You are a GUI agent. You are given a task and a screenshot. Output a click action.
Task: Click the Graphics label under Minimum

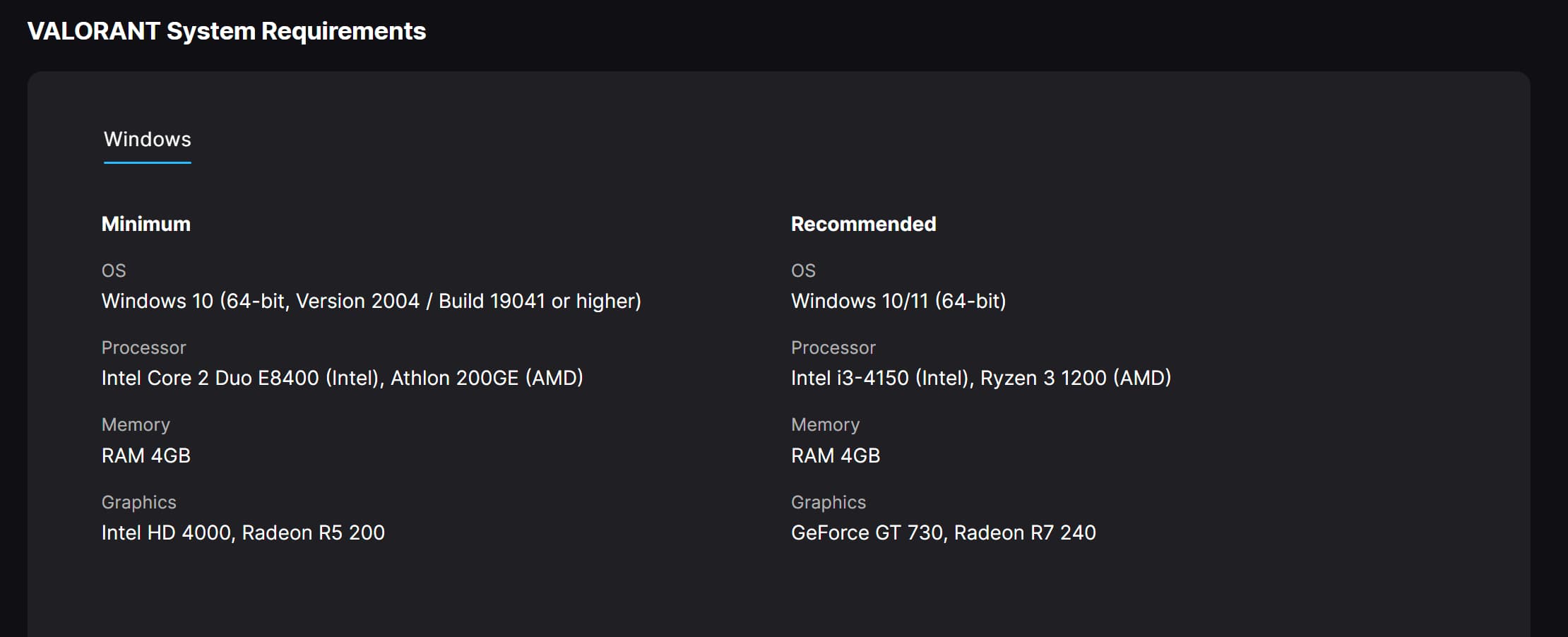tap(138, 502)
